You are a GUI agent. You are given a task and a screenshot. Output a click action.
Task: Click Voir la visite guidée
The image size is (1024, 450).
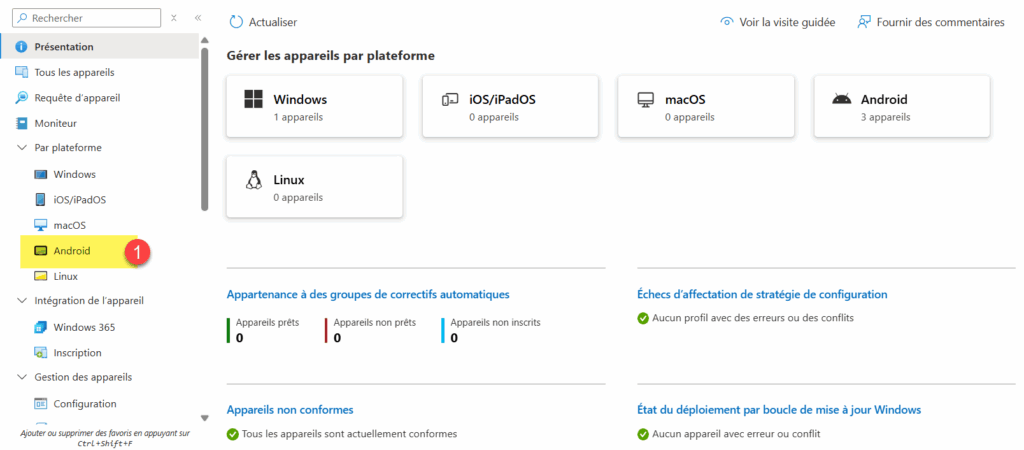[777, 22]
